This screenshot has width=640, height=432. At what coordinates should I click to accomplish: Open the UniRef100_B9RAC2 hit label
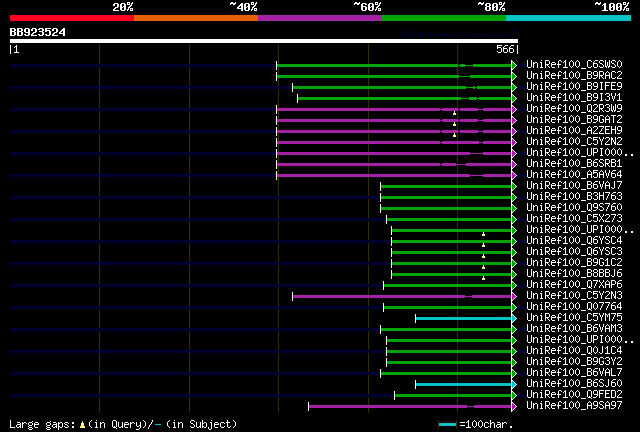574,76
